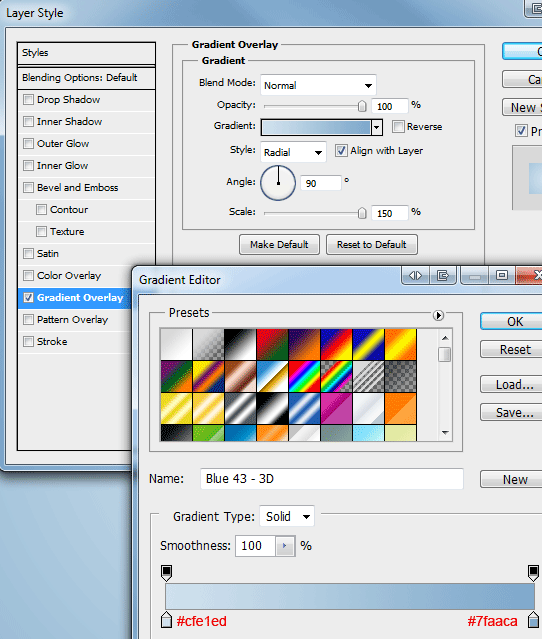Click the Reset to Default button
The width and height of the screenshot is (542, 639).
(x=372, y=245)
